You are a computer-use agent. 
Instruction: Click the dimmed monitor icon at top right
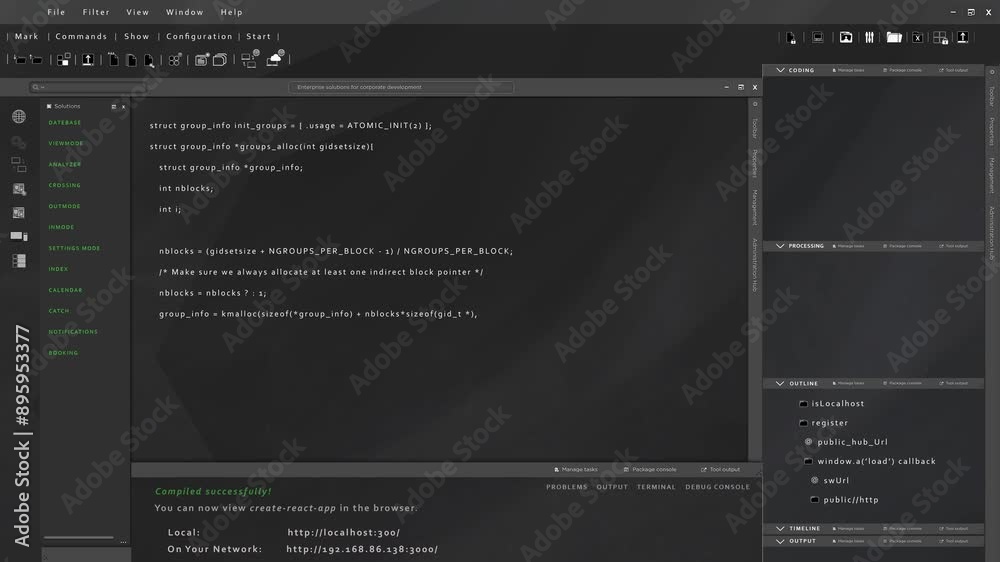point(818,38)
